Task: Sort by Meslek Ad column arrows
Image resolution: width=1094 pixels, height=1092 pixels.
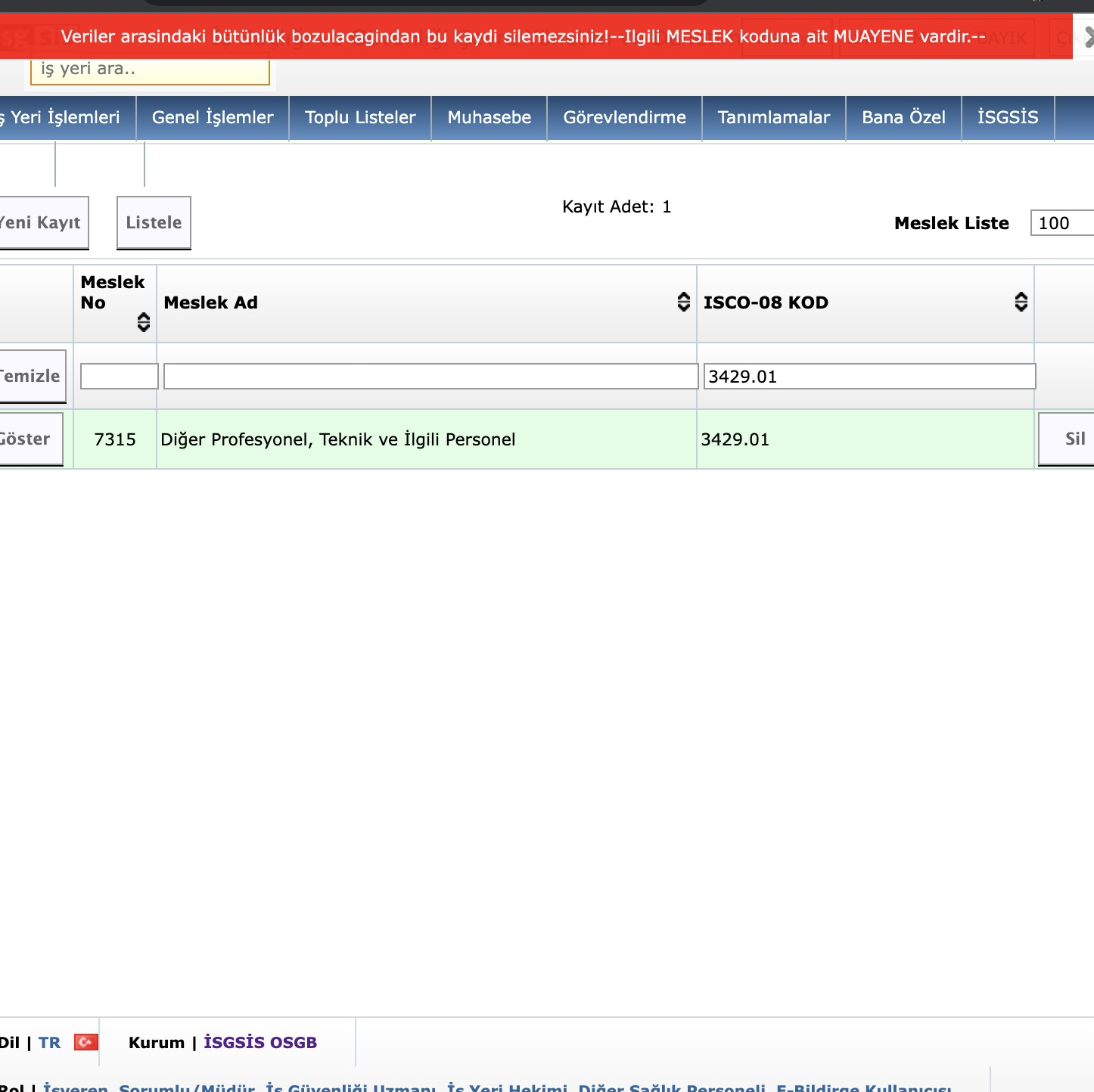Action: click(x=683, y=302)
